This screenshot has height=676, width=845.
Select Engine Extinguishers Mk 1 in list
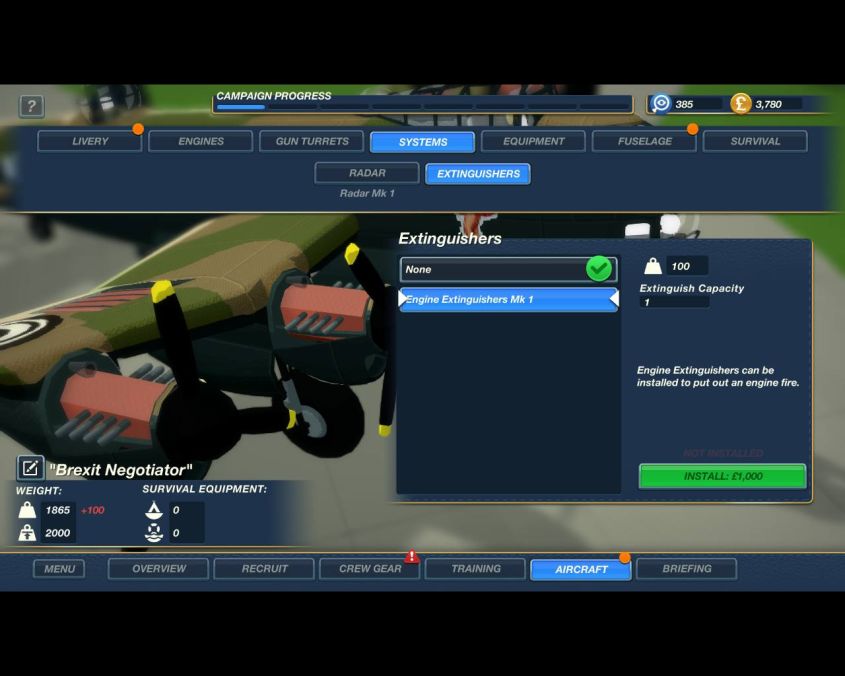tap(508, 300)
